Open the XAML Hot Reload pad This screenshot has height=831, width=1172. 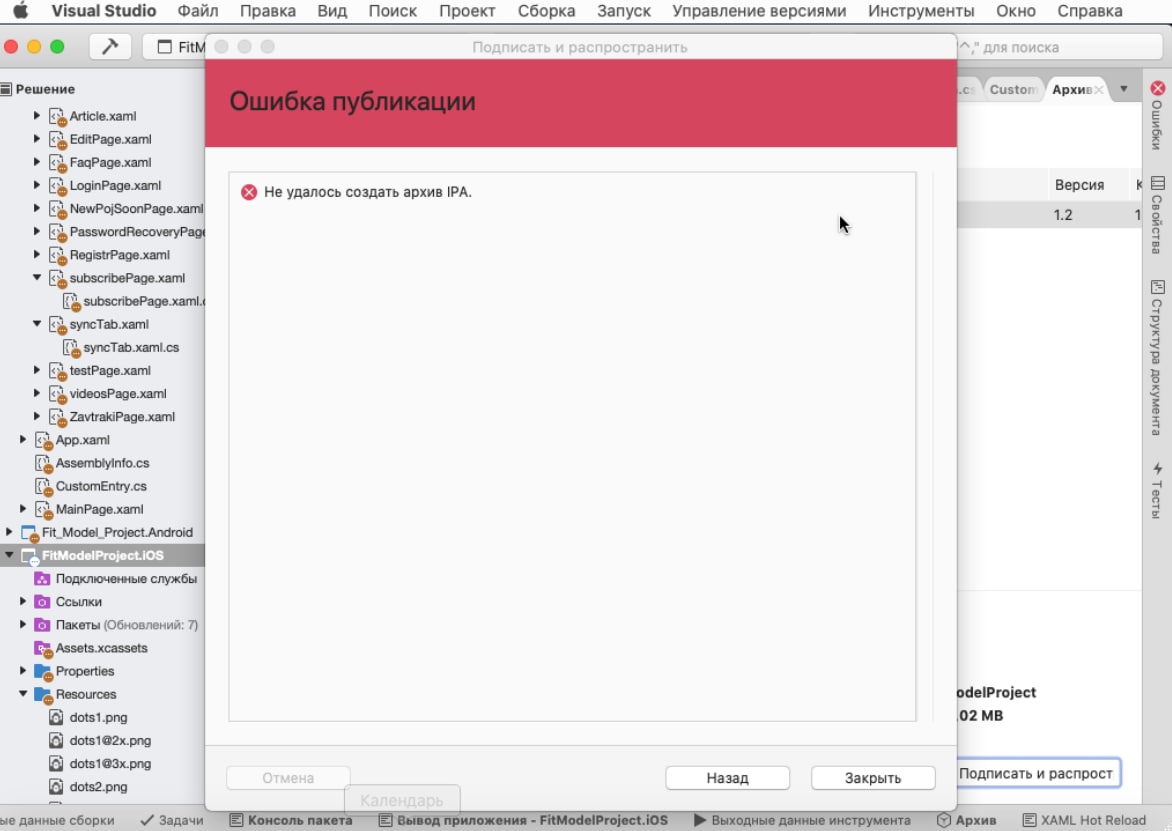[x=1084, y=820]
